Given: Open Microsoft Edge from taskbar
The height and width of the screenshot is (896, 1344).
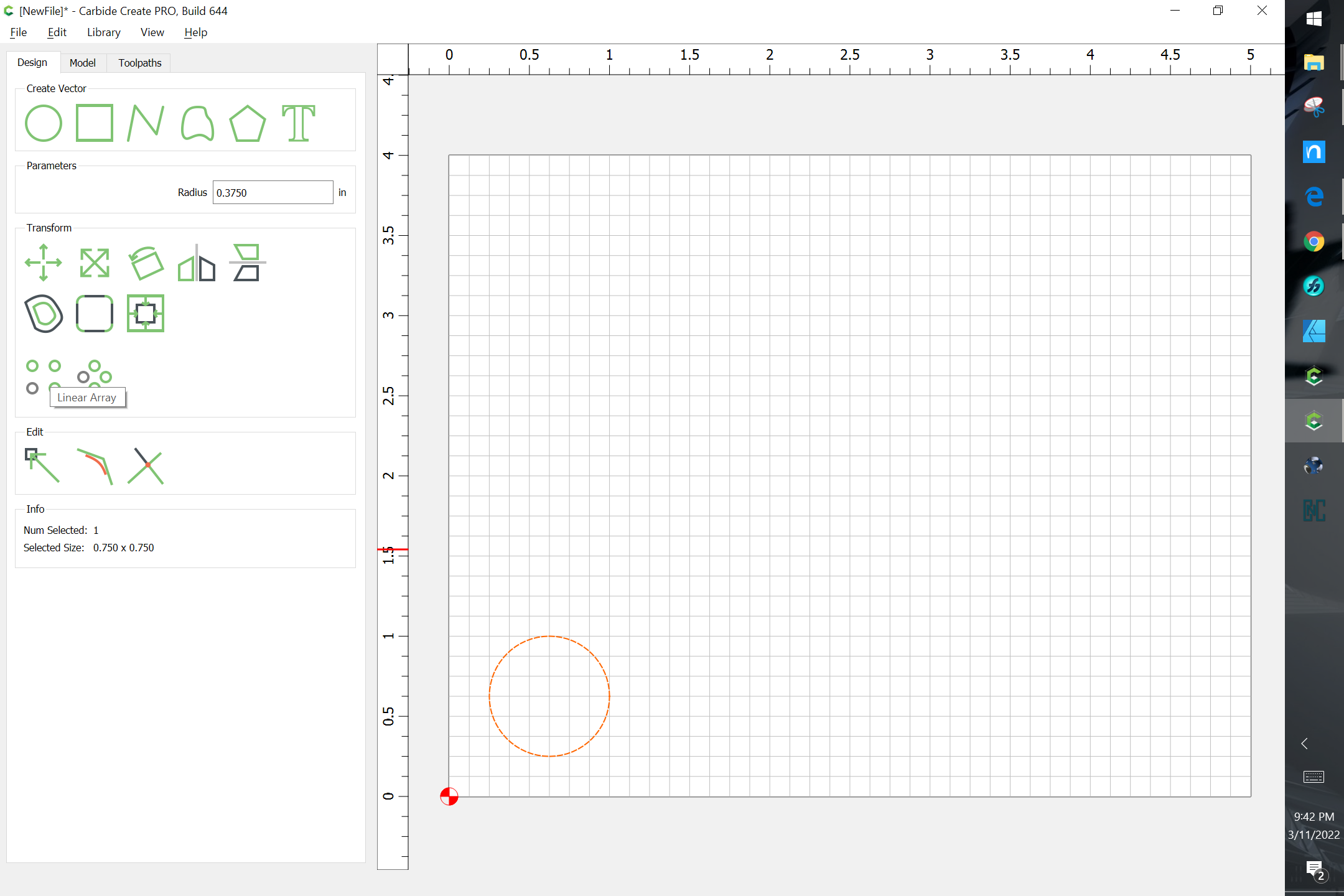Looking at the screenshot, I should pos(1314,197).
